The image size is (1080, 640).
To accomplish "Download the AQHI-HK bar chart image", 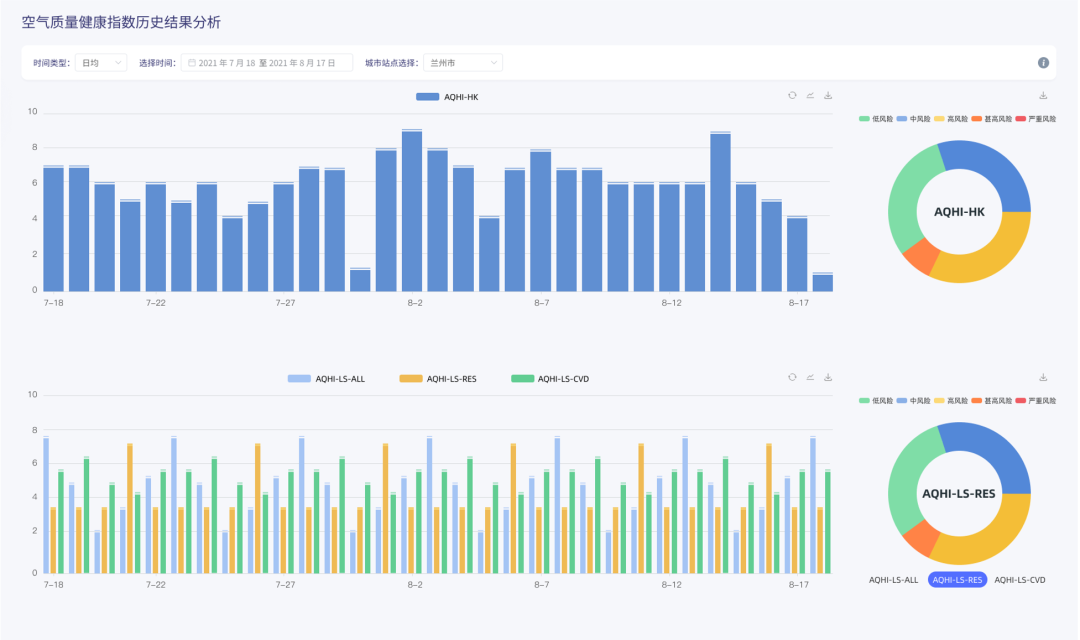I will click(x=828, y=96).
